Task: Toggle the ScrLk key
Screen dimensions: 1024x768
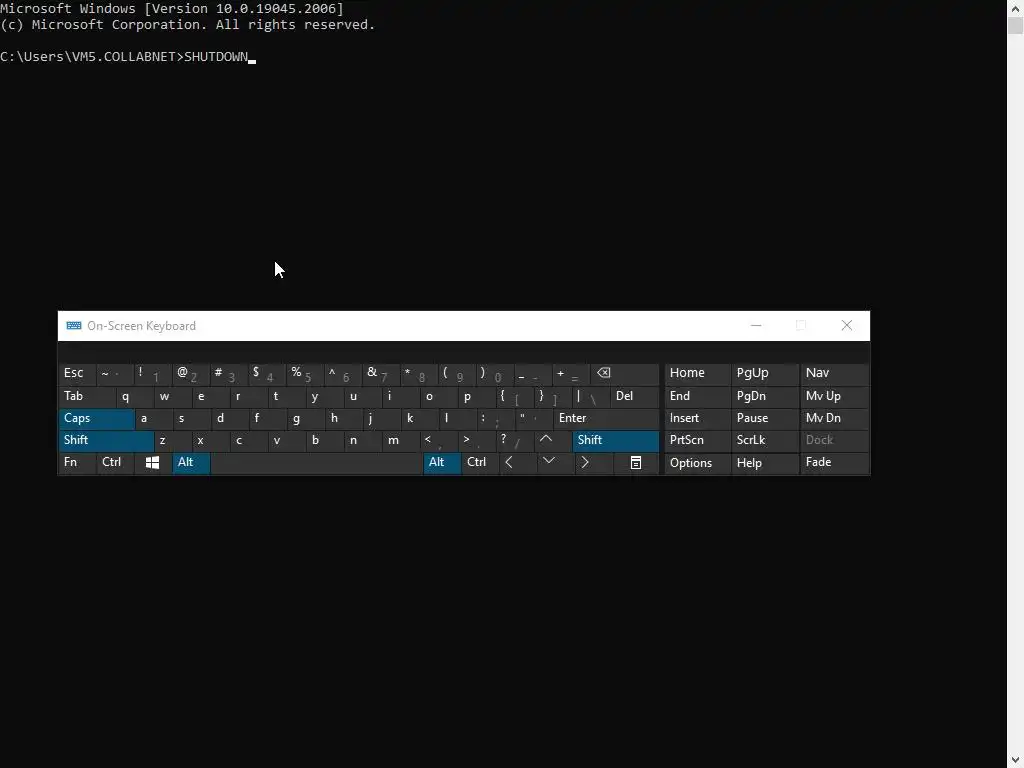Action: (765, 441)
